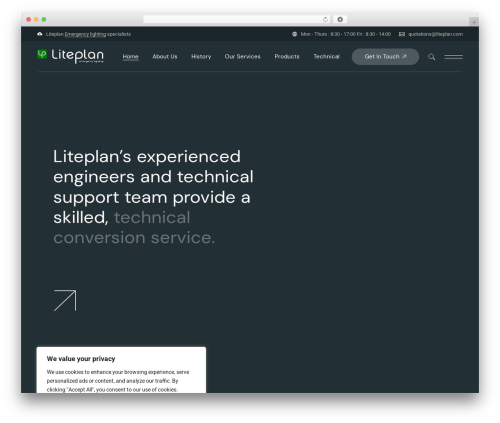The height and width of the screenshot is (423, 500).
Task: Open the History menu item
Action: click(x=201, y=57)
